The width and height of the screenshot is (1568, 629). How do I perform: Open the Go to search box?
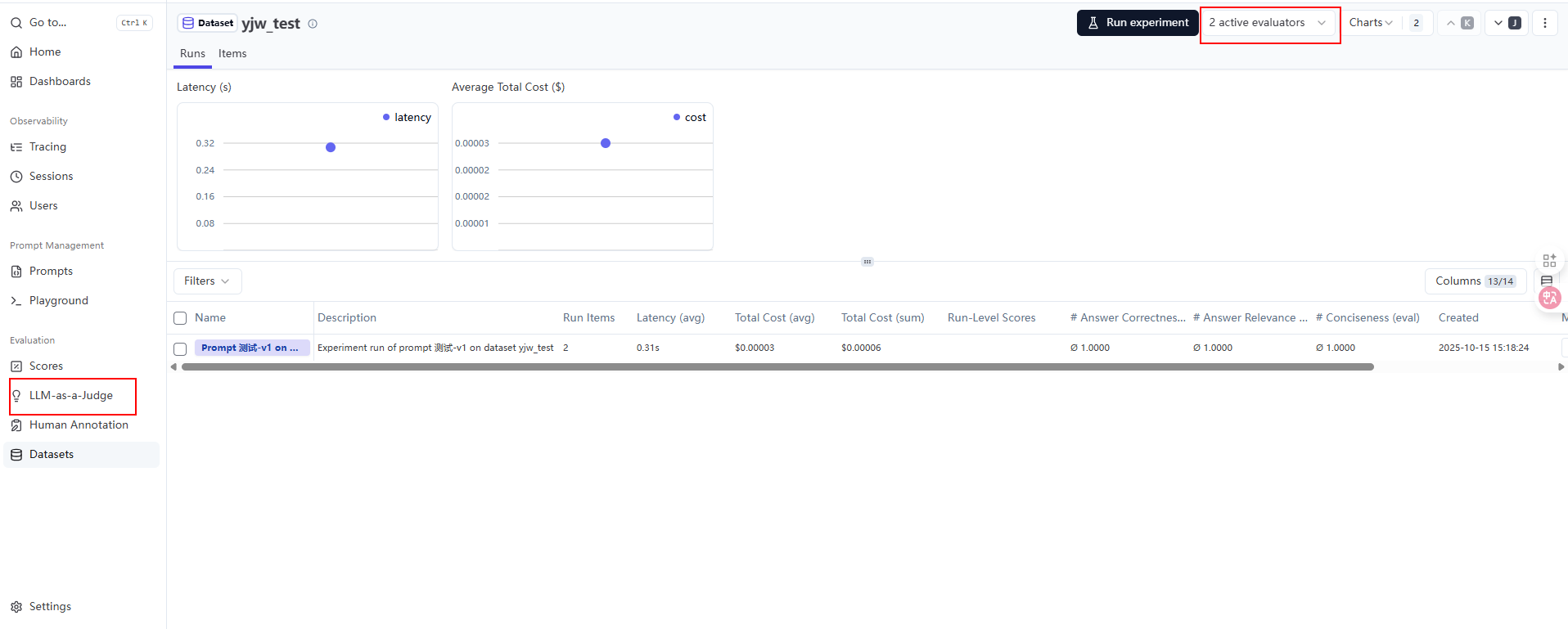tap(81, 23)
